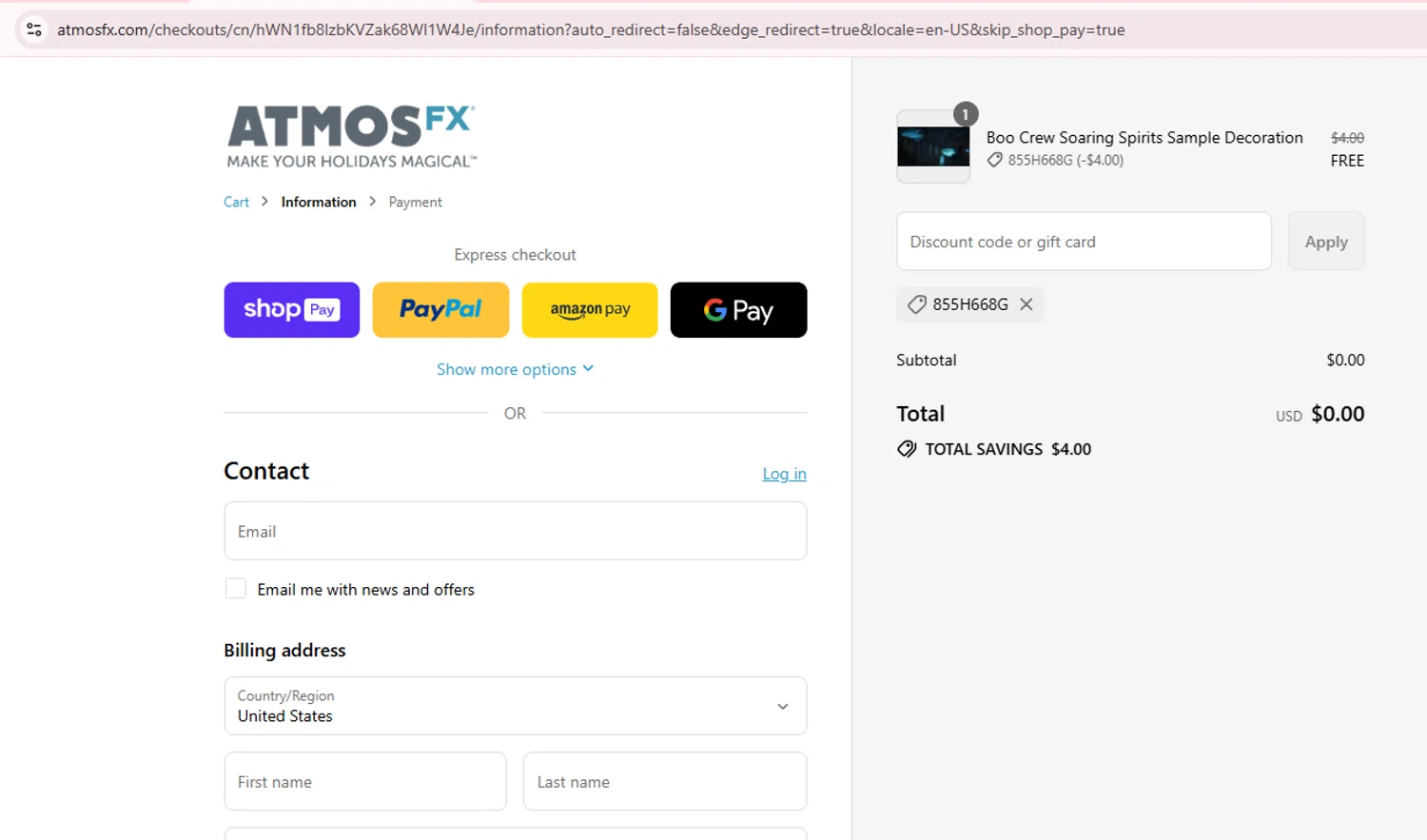Screen dimensions: 1427x840
Task: Focus the Last name field
Action: click(x=665, y=781)
